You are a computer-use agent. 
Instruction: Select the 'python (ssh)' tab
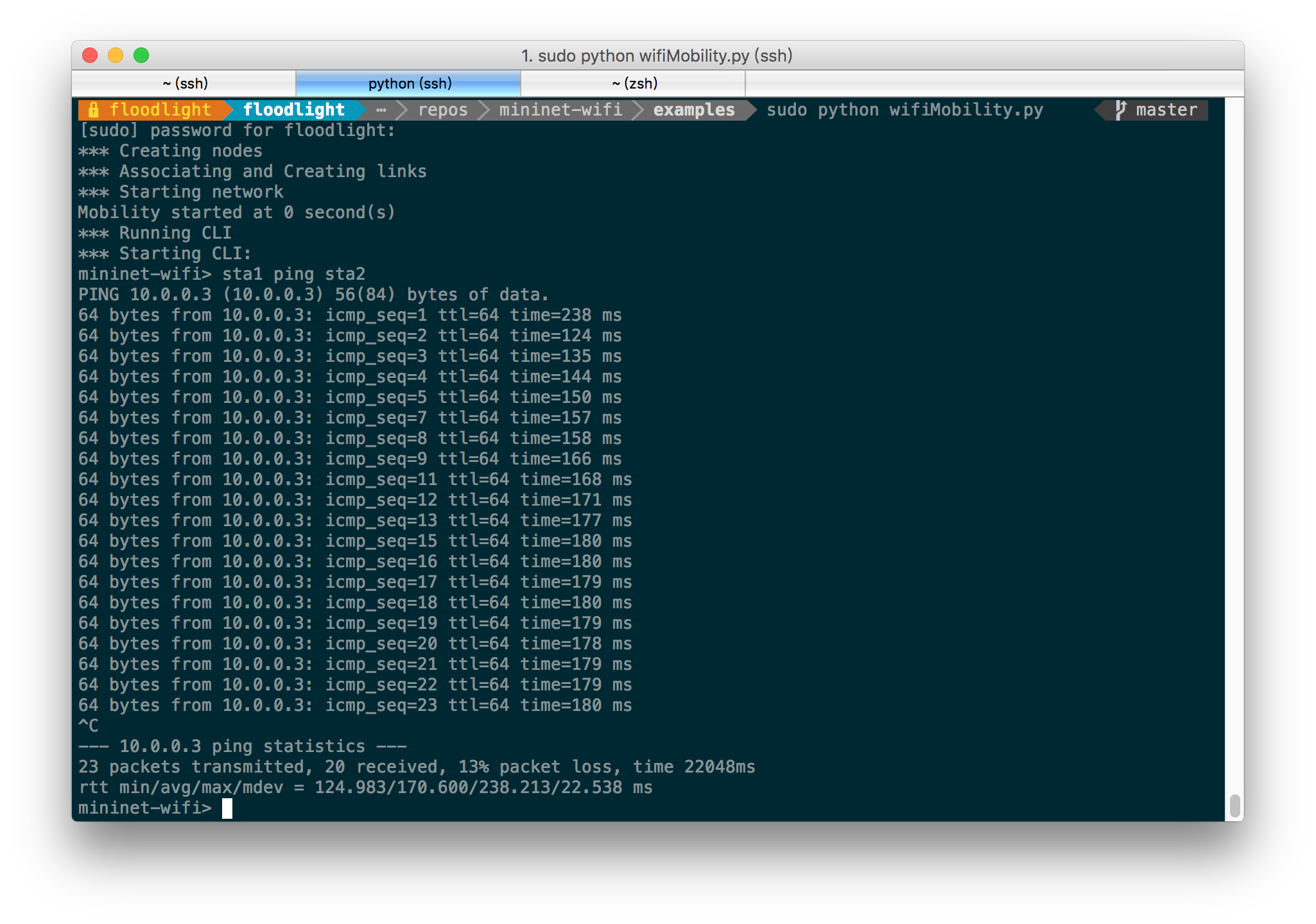[x=409, y=83]
